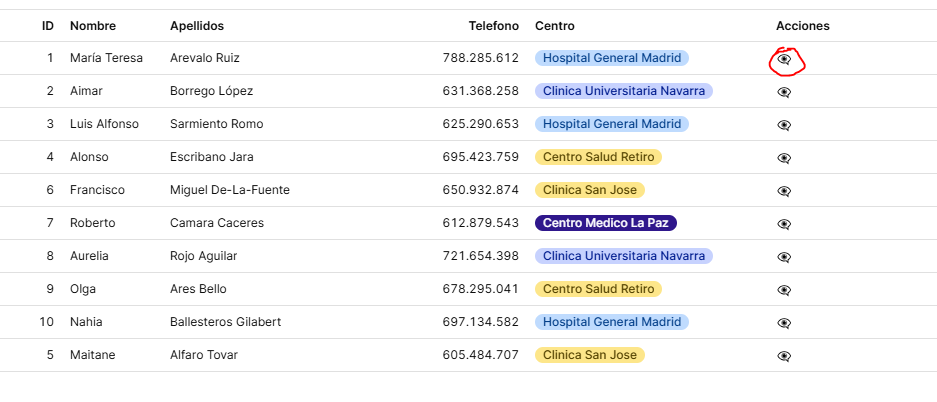Screen dimensions: 937x402
Task: Click Centro Salud Retiro badge for Olga
Action: [598, 289]
